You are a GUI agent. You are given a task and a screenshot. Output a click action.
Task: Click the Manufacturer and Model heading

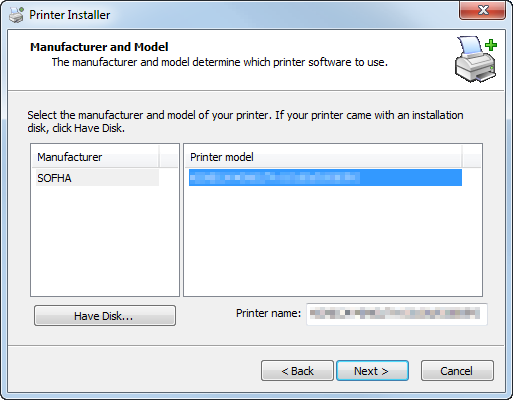(99, 47)
